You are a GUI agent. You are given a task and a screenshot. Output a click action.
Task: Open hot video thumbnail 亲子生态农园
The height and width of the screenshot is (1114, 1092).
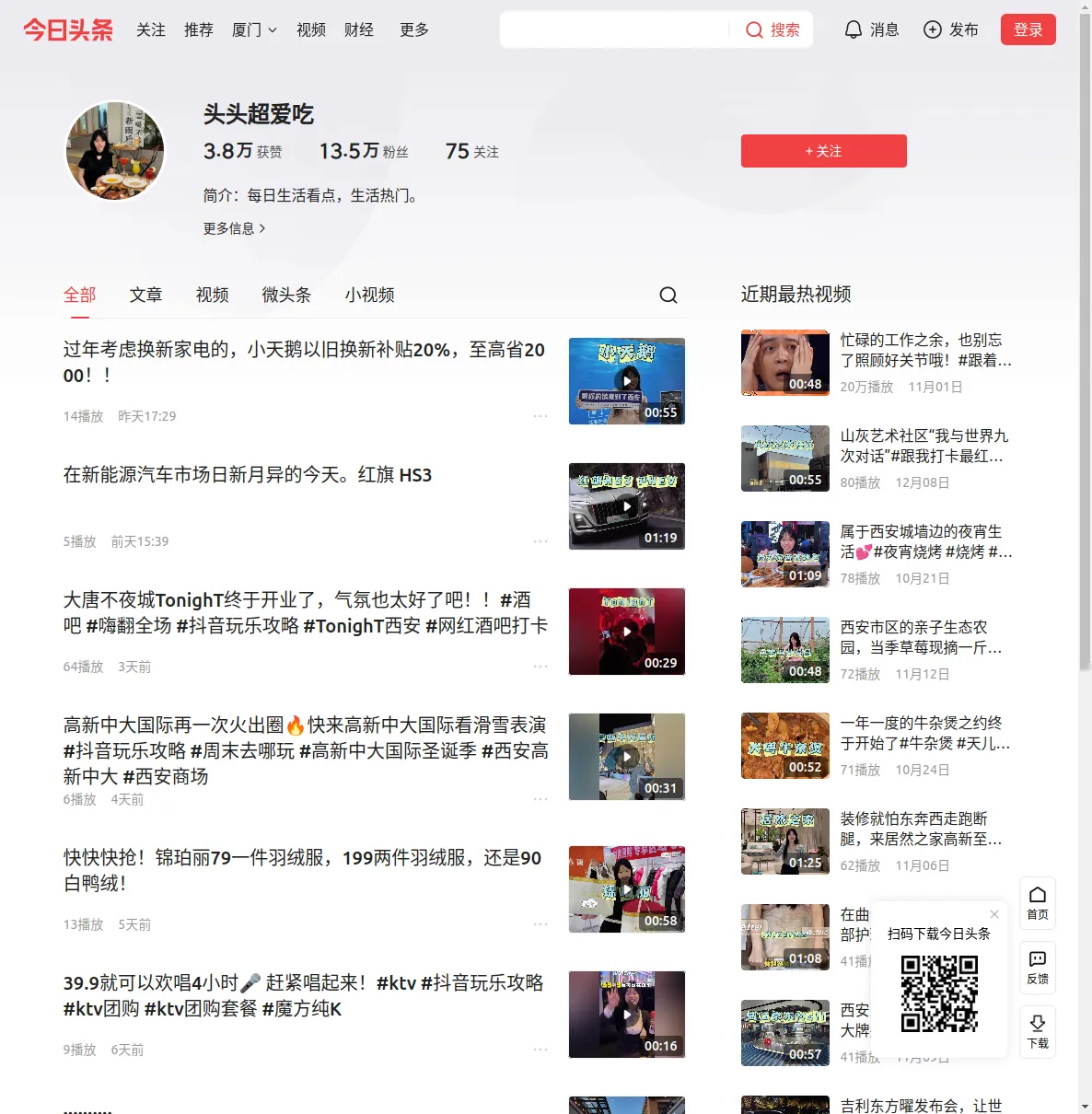point(785,650)
